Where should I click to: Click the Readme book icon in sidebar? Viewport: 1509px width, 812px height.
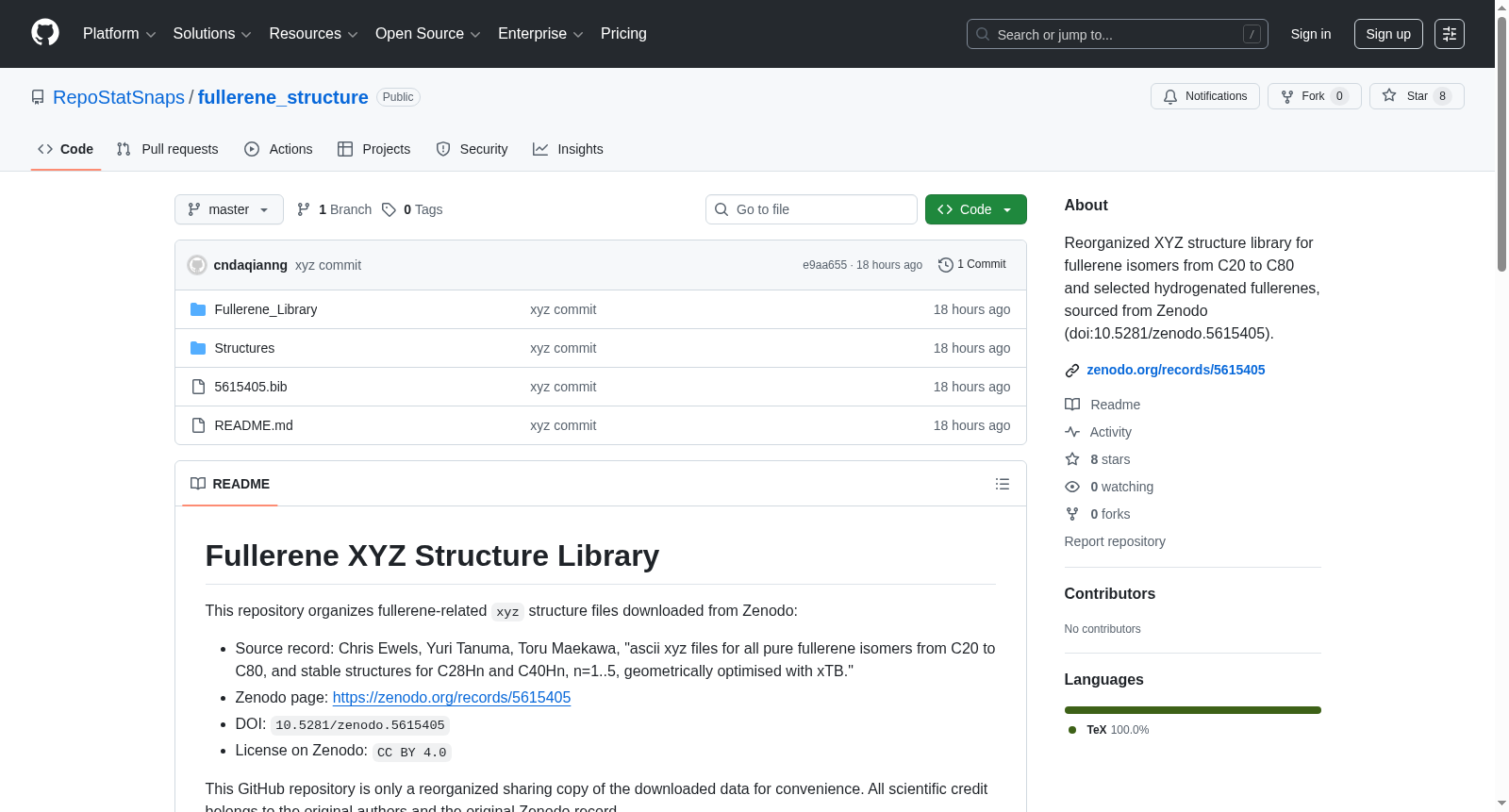coord(1072,405)
